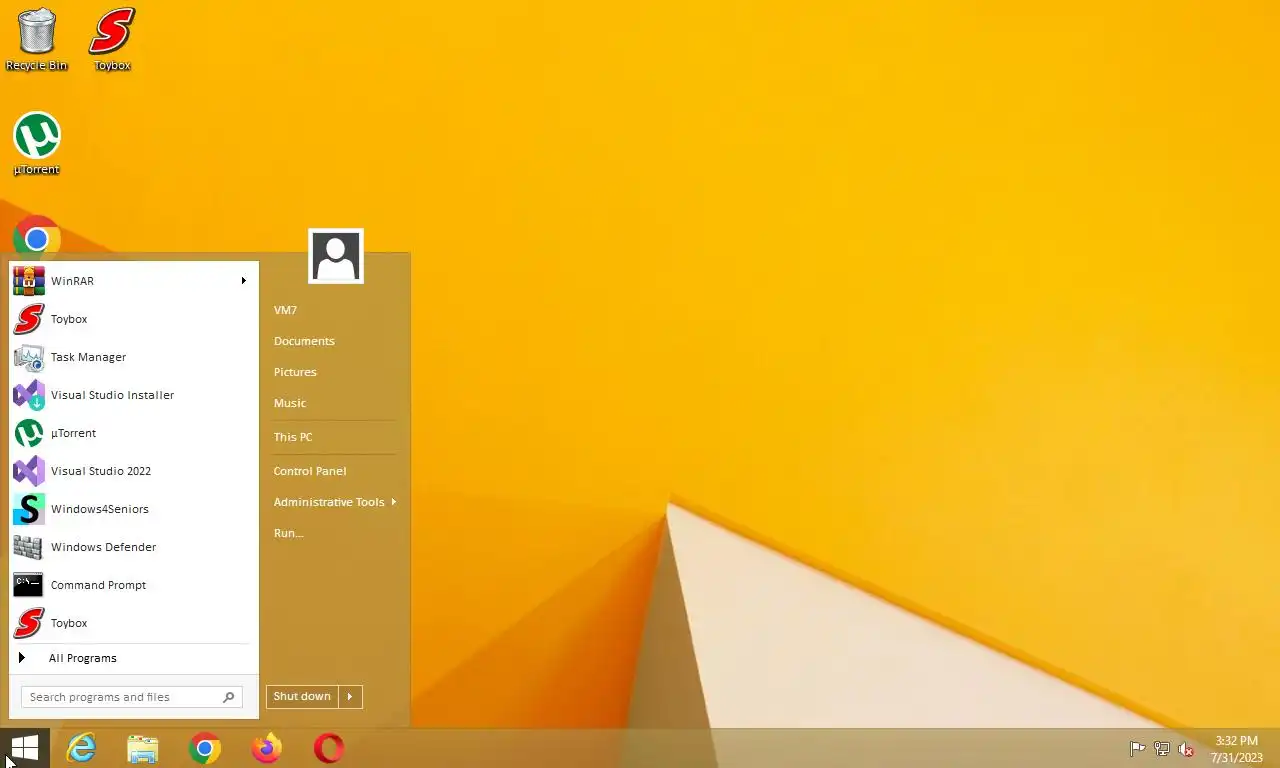Screen dimensions: 1280x768
Task: Select the Windows4Seniors label
Action: (99, 509)
